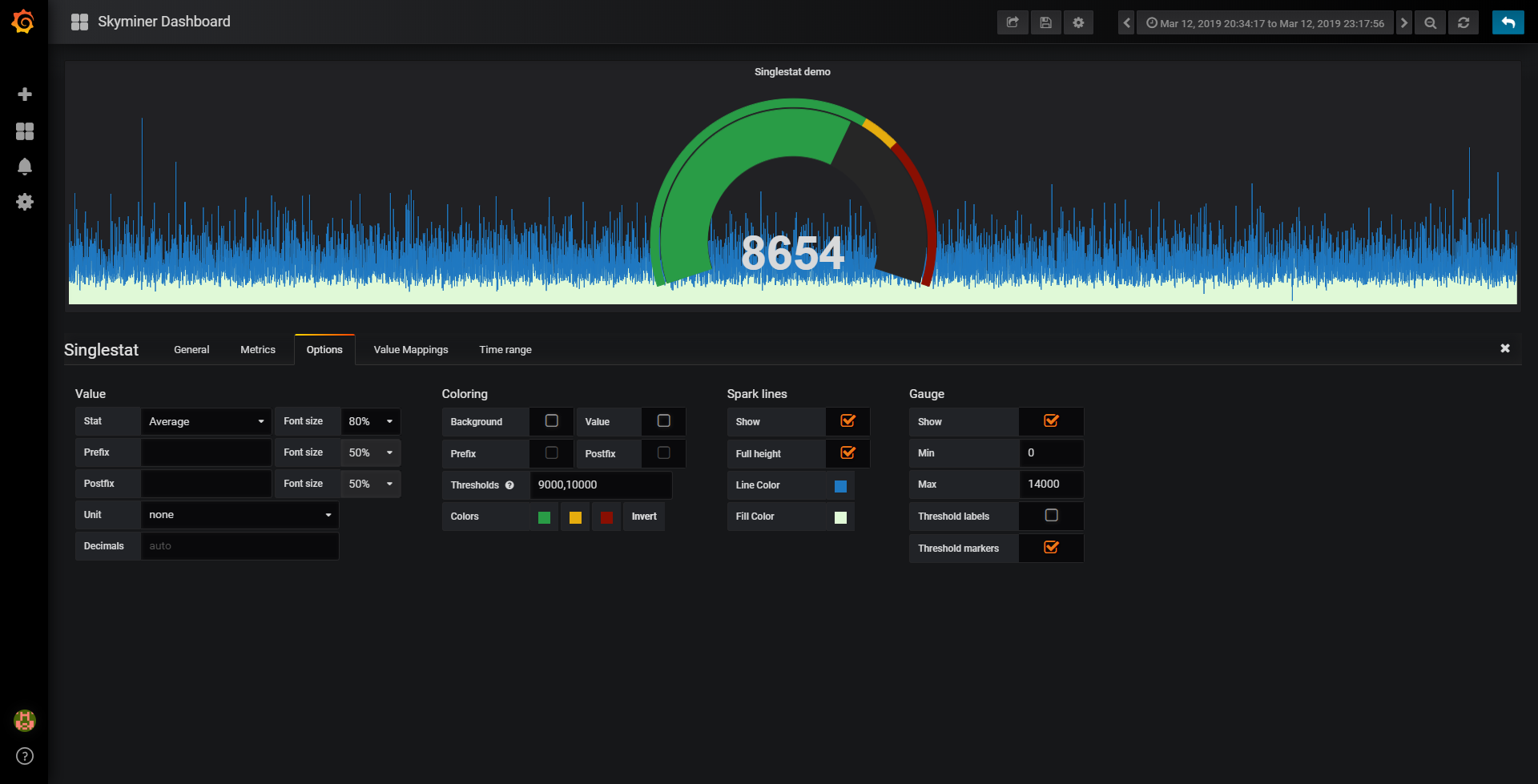
Task: Click the Invert colors button
Action: 644,517
